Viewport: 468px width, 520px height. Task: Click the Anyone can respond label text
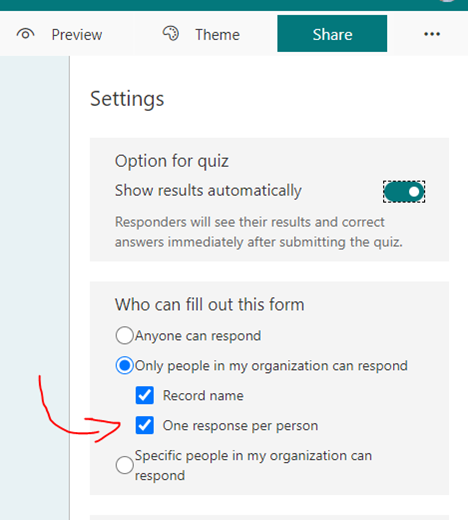(x=198, y=336)
